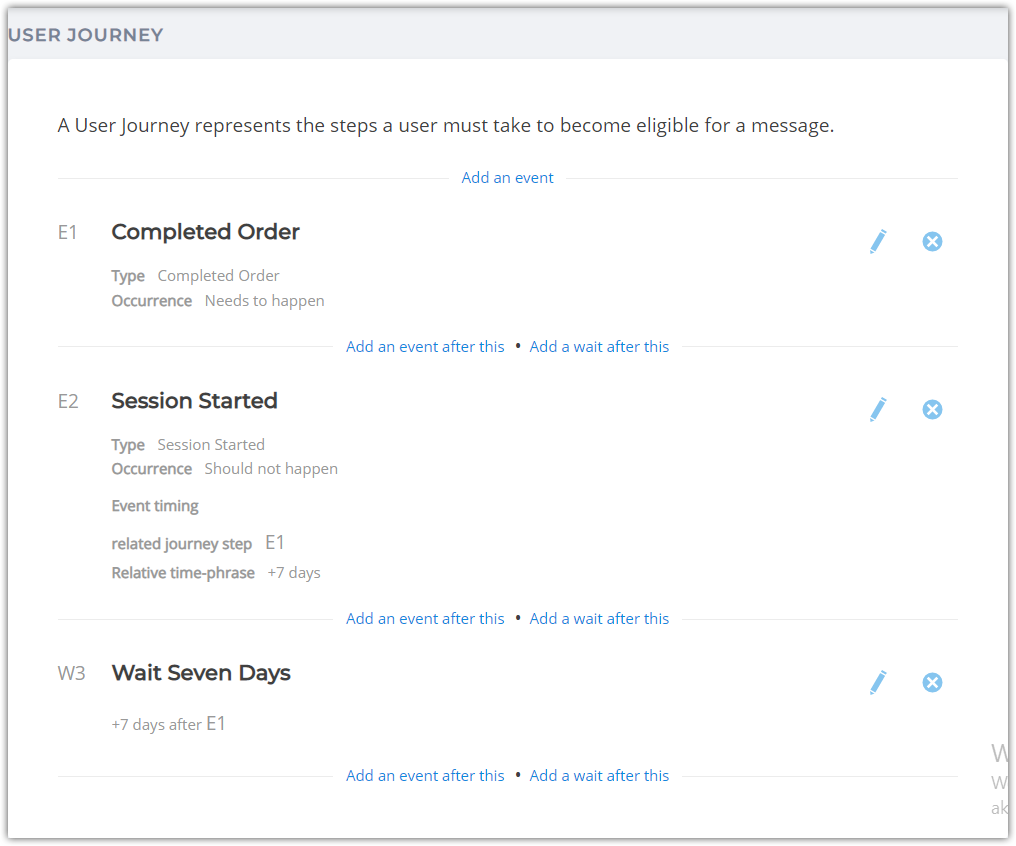Viewport: 1016px width, 846px height.
Task: Delete the Wait Seven Days step
Action: pos(932,682)
